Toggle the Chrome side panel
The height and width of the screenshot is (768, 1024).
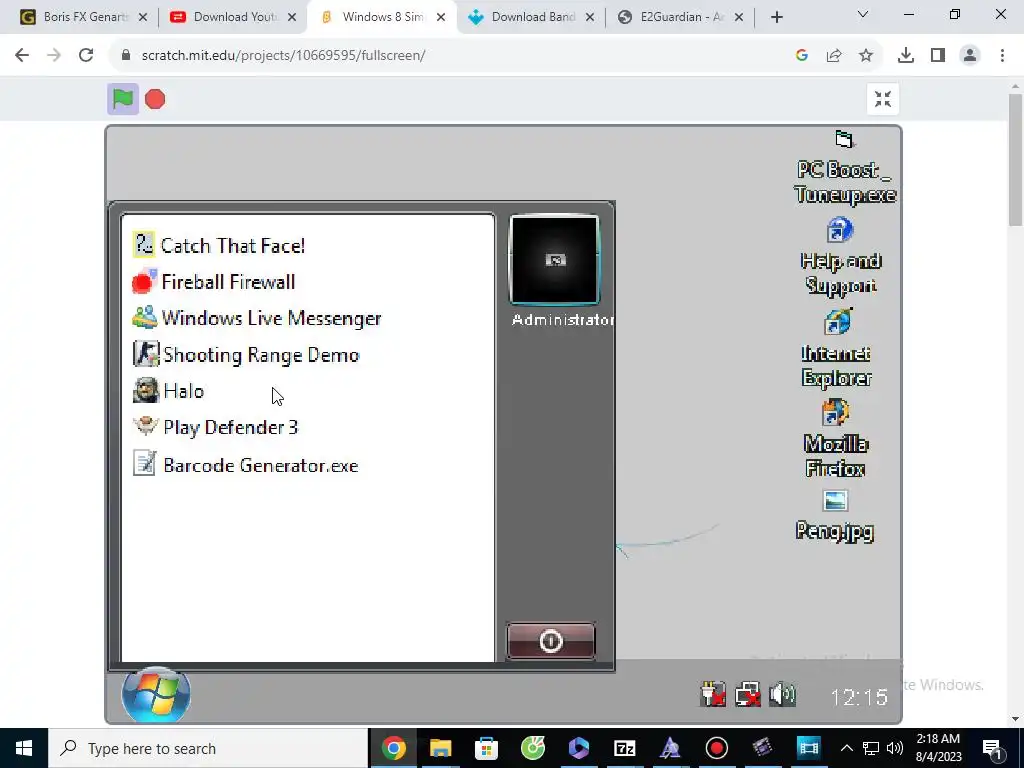pos(938,56)
